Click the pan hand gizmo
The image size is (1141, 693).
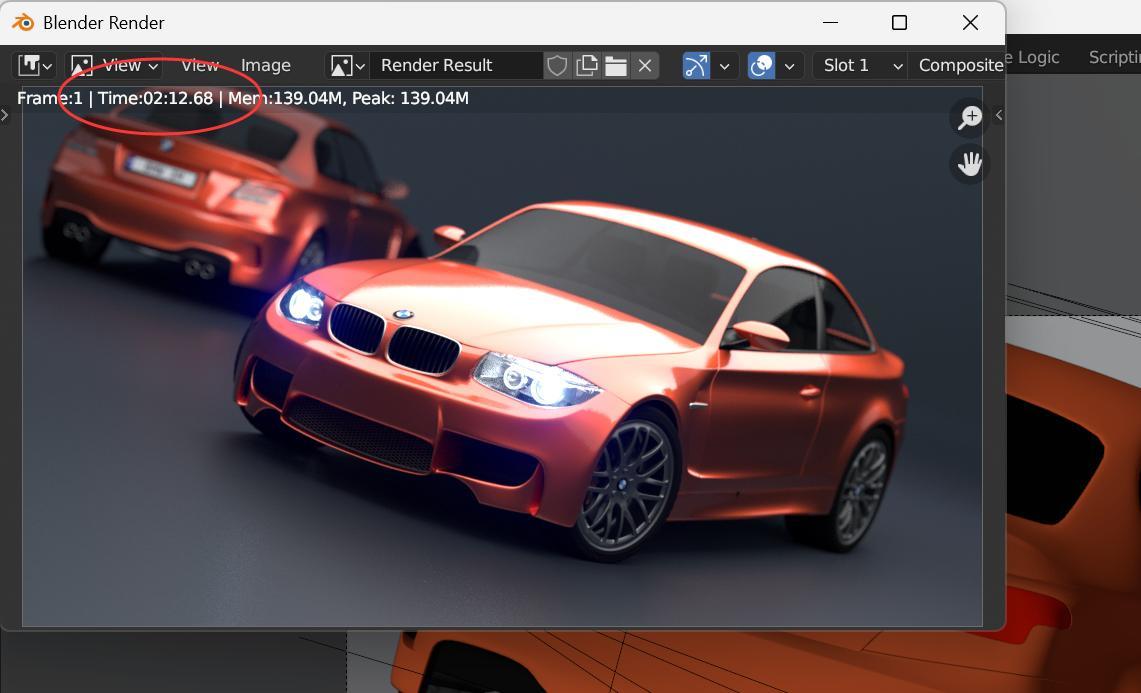[x=969, y=164]
